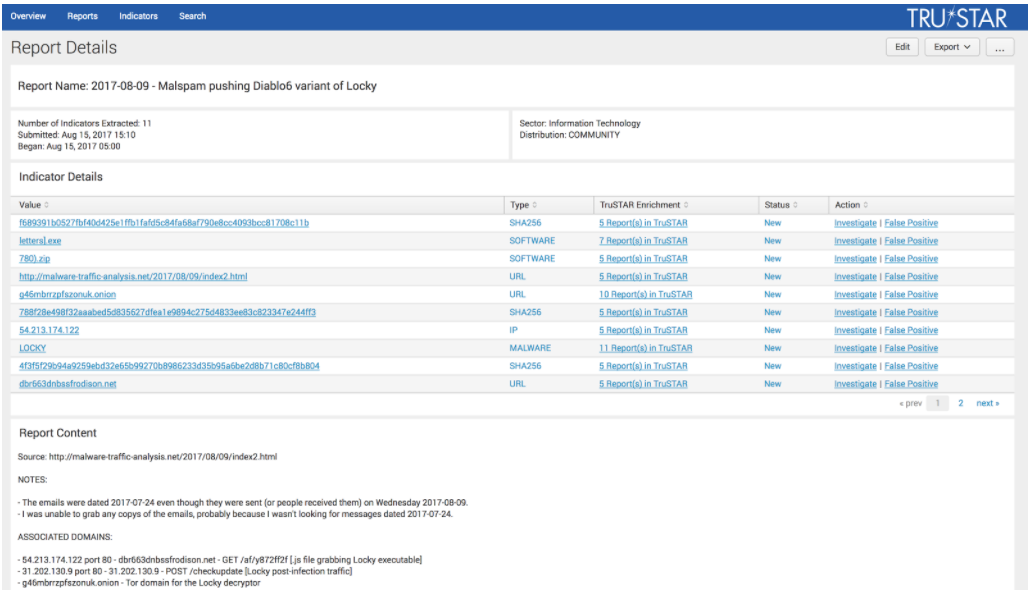
Task: Switch to the Indicators tab
Action: [138, 15]
